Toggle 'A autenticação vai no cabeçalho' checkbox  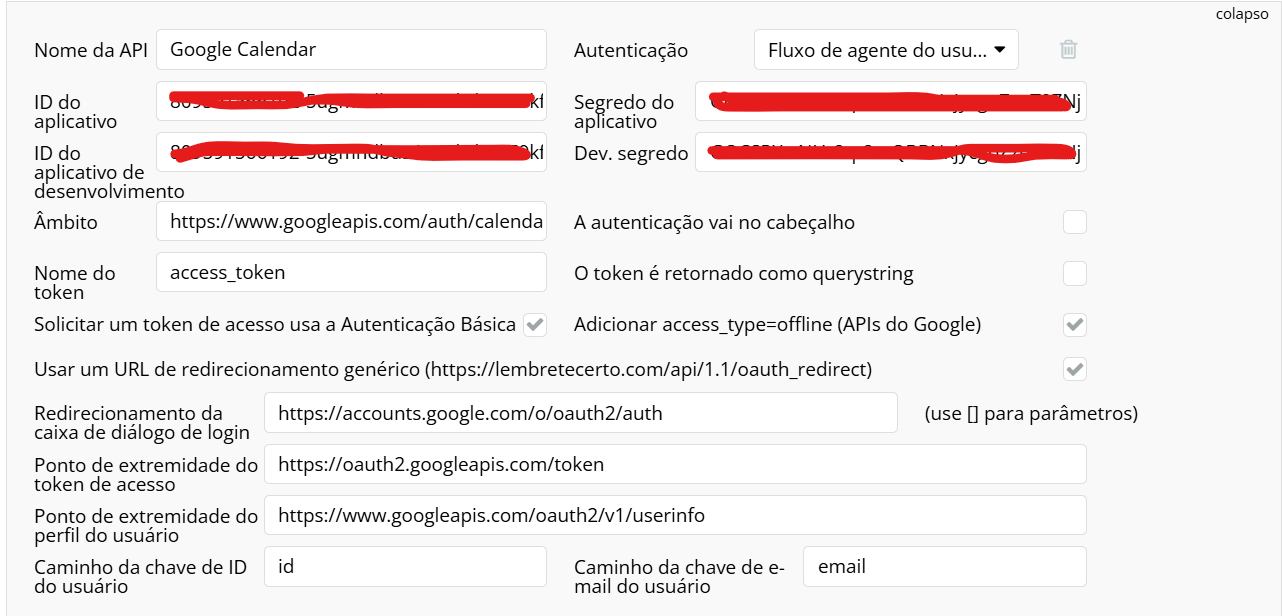[x=1075, y=222]
